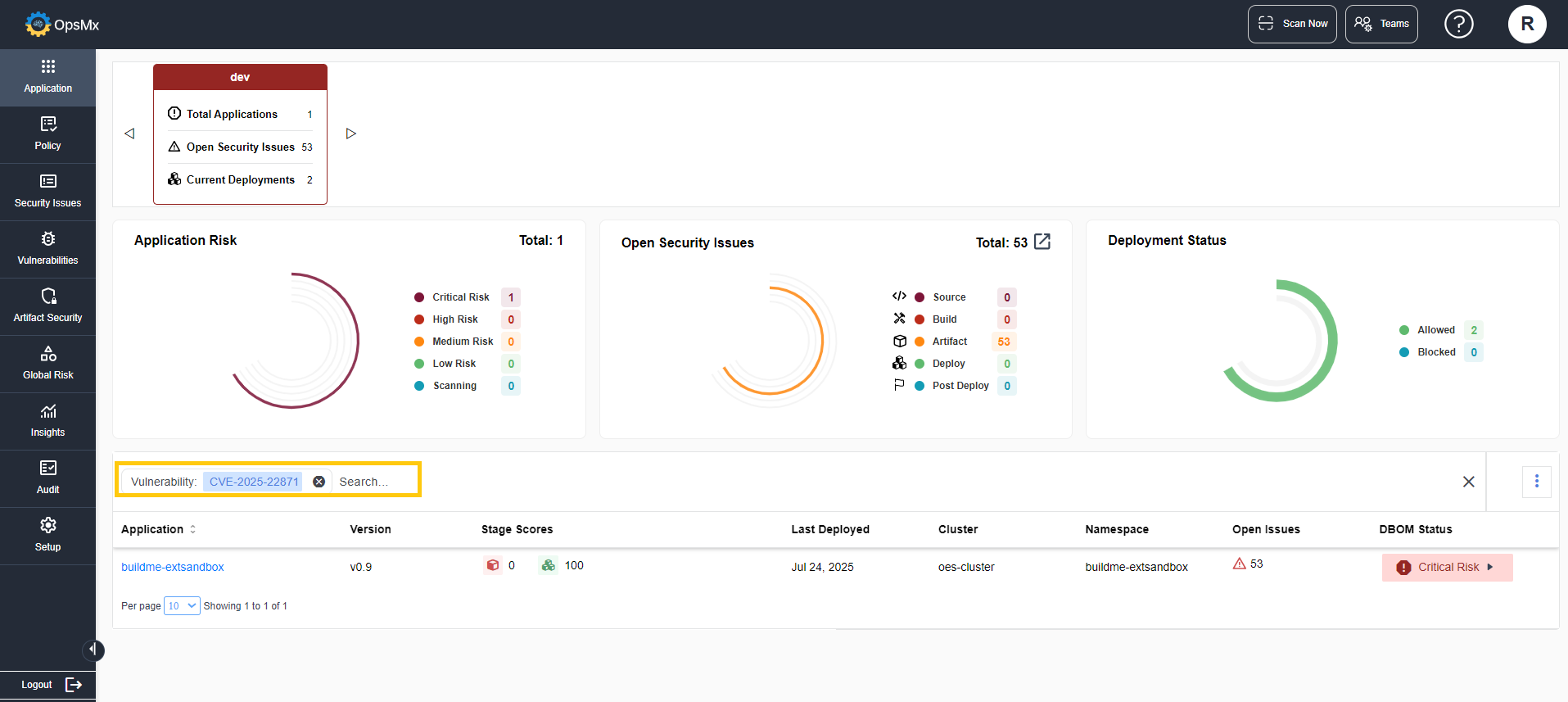Image resolution: width=1568 pixels, height=702 pixels.
Task: Click the user avatar R icon
Action: [1526, 24]
